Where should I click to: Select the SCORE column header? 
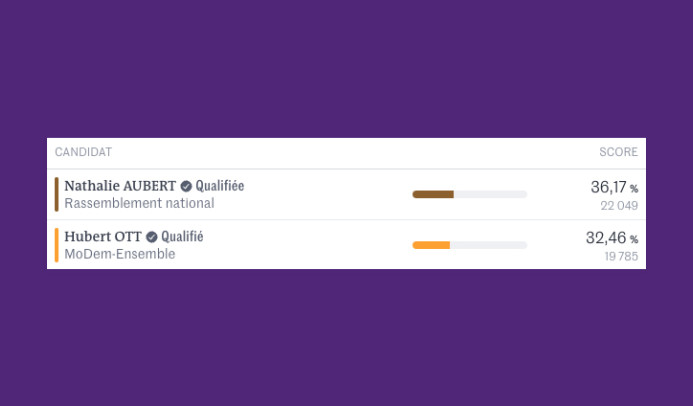pyautogui.click(x=618, y=152)
